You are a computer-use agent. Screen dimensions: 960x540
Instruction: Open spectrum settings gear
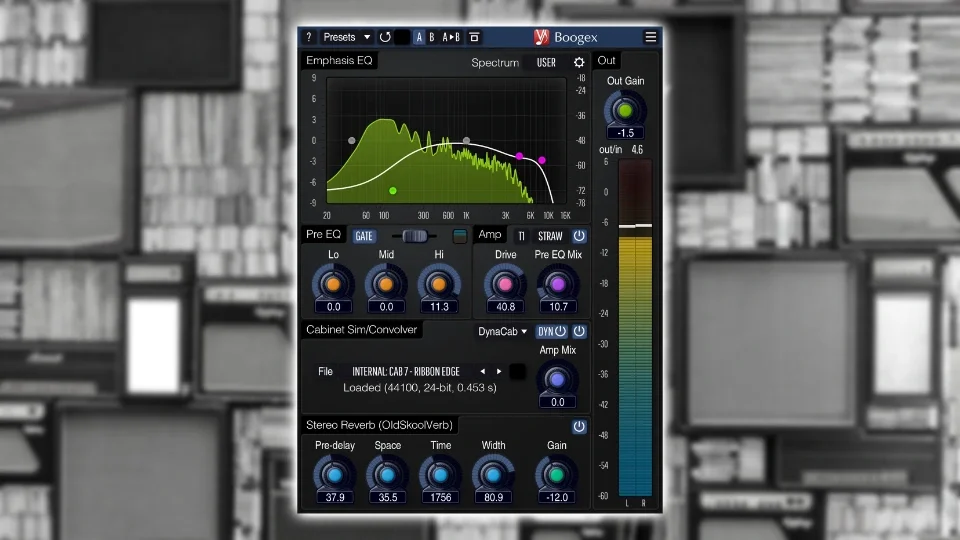pyautogui.click(x=579, y=62)
